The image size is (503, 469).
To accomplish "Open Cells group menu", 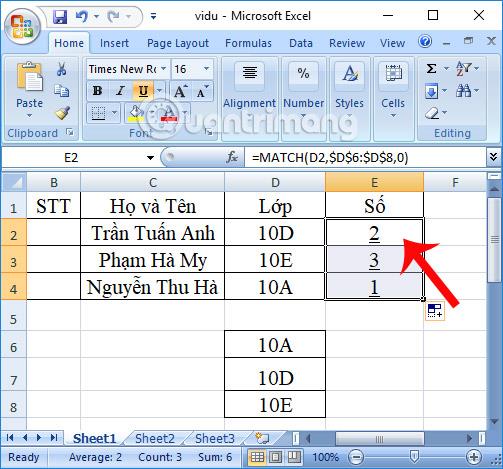I will [393, 88].
